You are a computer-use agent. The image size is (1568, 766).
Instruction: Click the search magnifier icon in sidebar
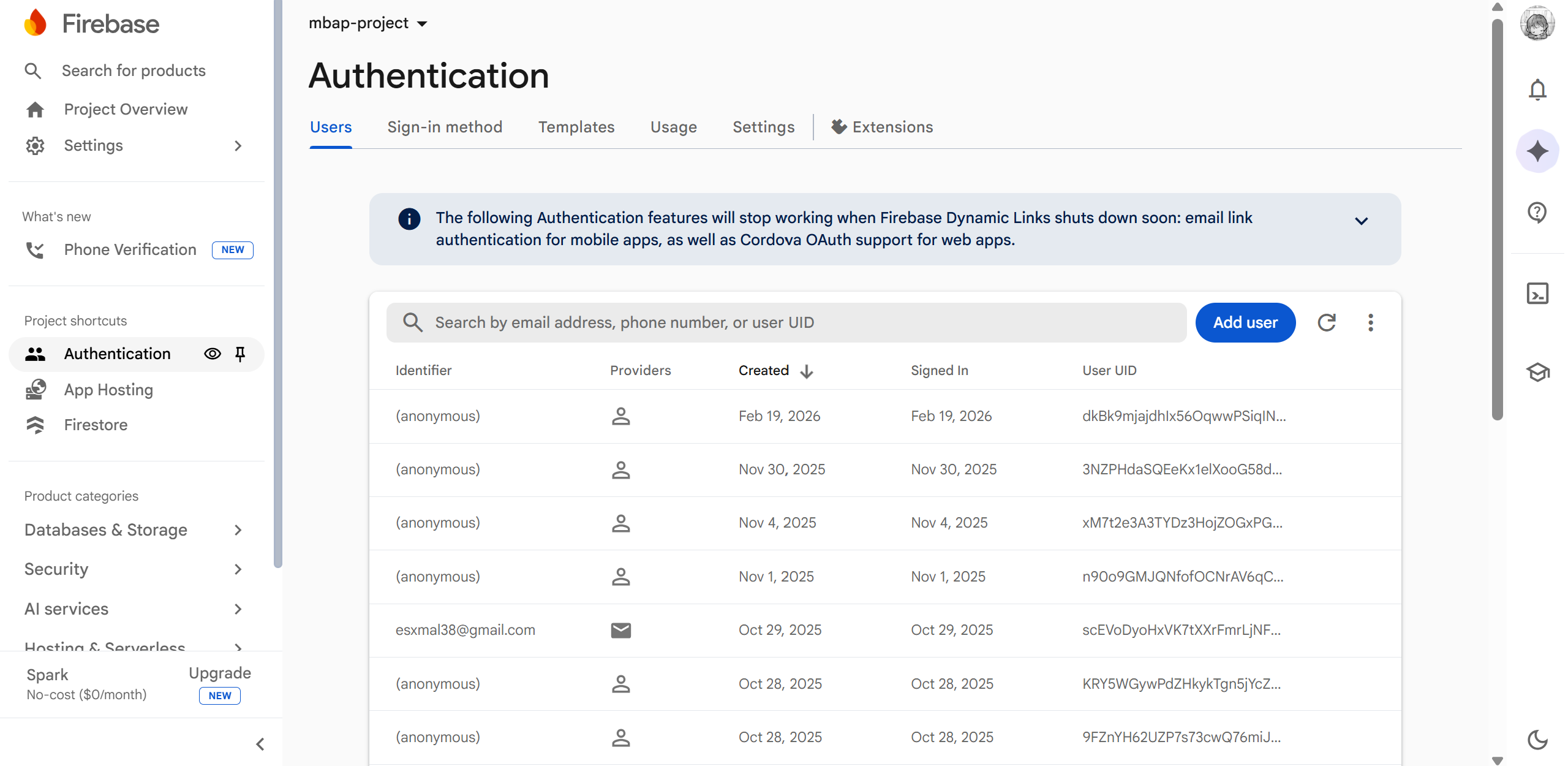[33, 71]
